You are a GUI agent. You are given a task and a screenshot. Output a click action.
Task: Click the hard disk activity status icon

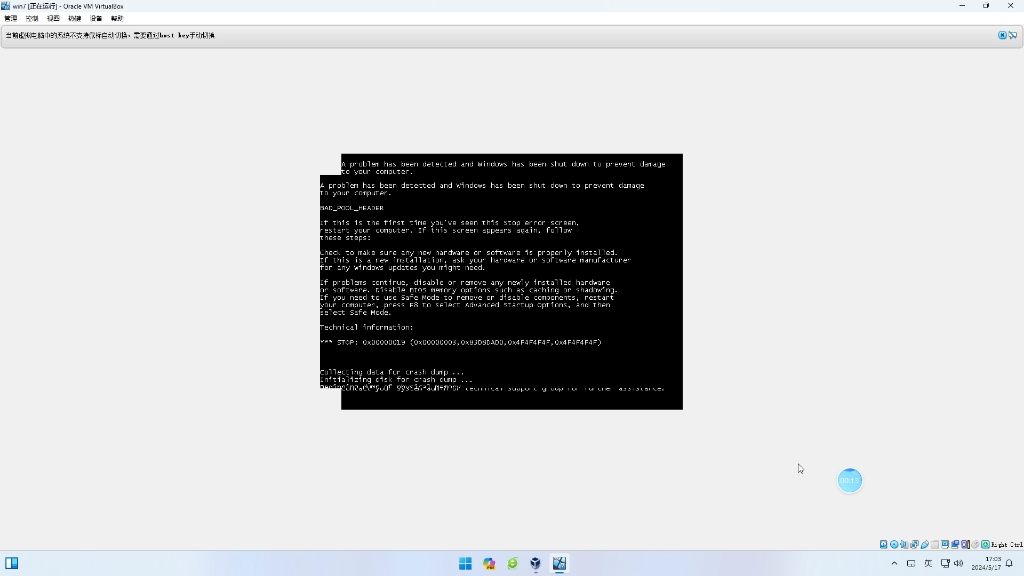click(884, 545)
